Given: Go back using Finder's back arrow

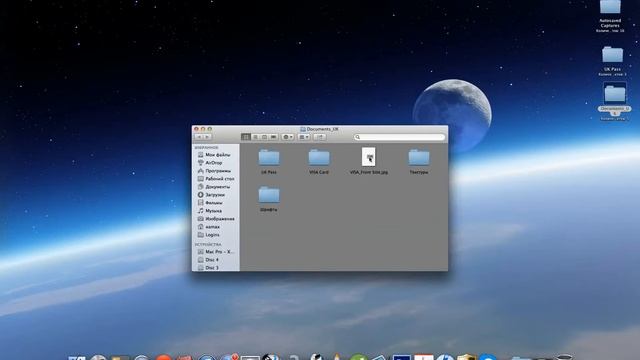Looking at the screenshot, I should pyautogui.click(x=199, y=137).
